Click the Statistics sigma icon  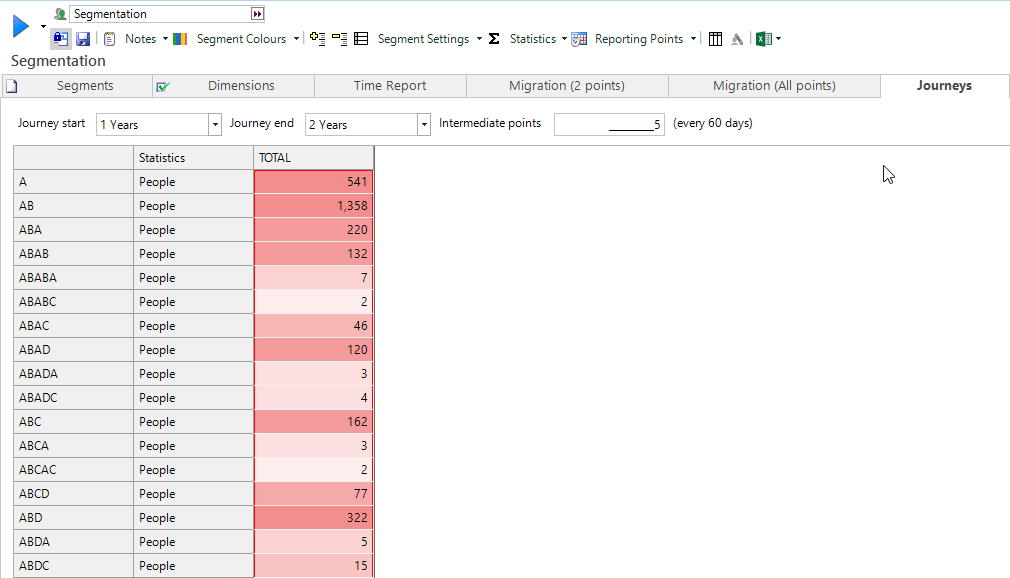(494, 39)
